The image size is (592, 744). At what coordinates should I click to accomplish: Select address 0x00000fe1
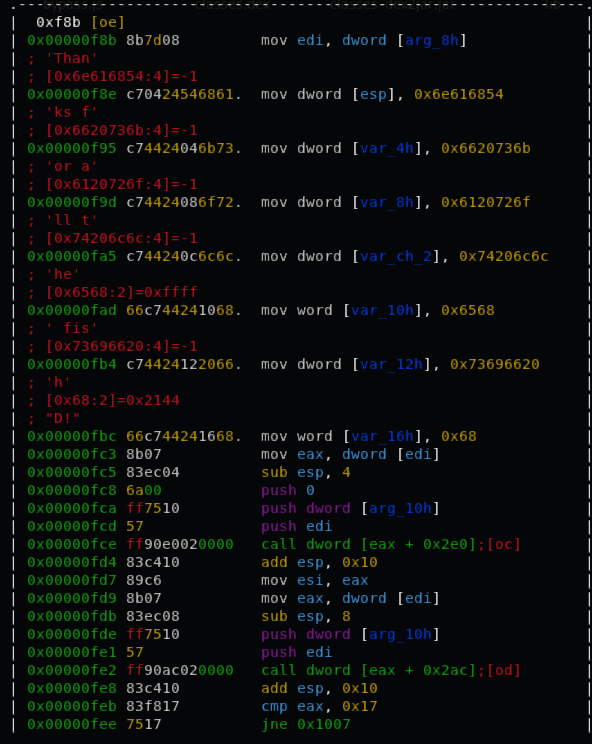coord(72,653)
